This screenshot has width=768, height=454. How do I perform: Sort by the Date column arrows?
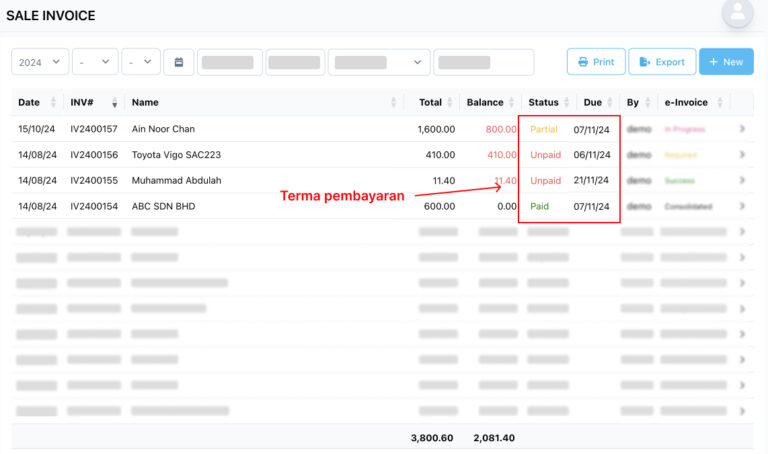(54, 103)
